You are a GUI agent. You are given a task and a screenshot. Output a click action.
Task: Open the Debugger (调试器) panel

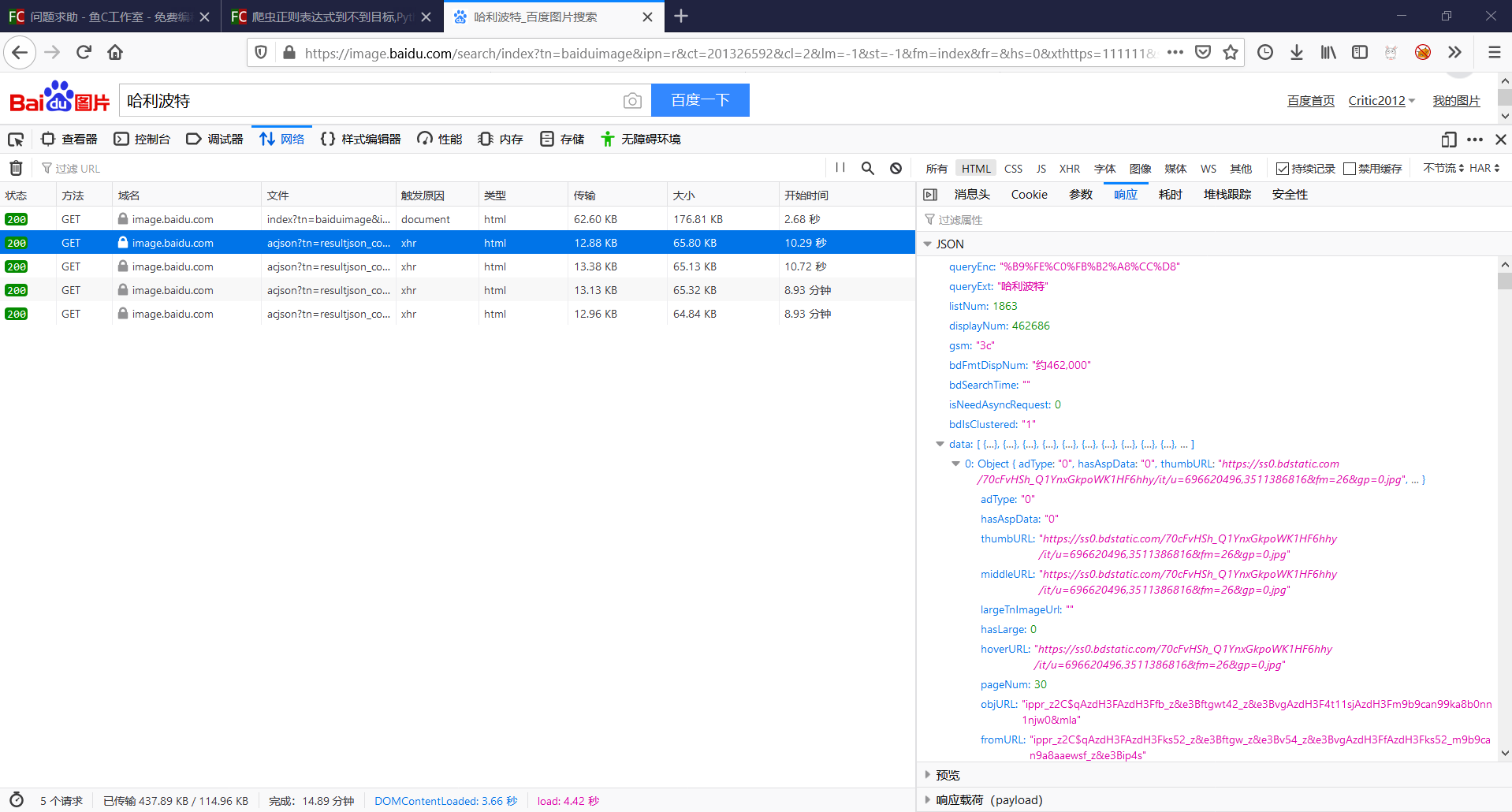pos(215,140)
